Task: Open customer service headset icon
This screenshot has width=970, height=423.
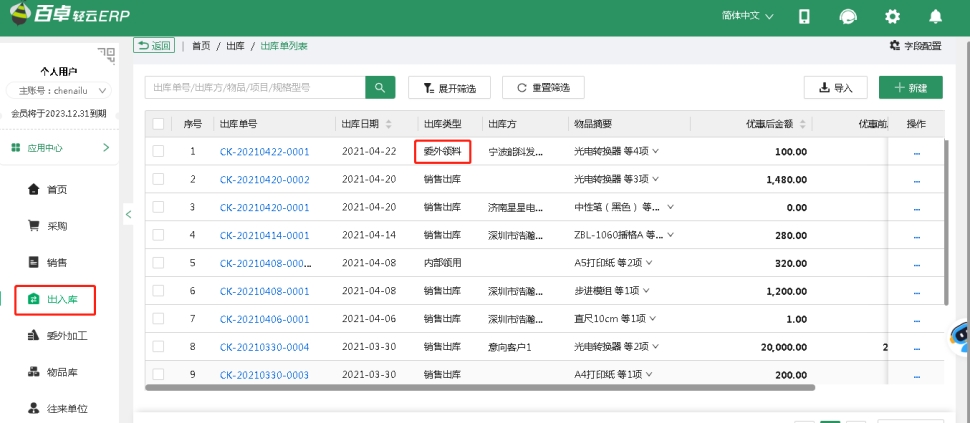Action: 848,17
